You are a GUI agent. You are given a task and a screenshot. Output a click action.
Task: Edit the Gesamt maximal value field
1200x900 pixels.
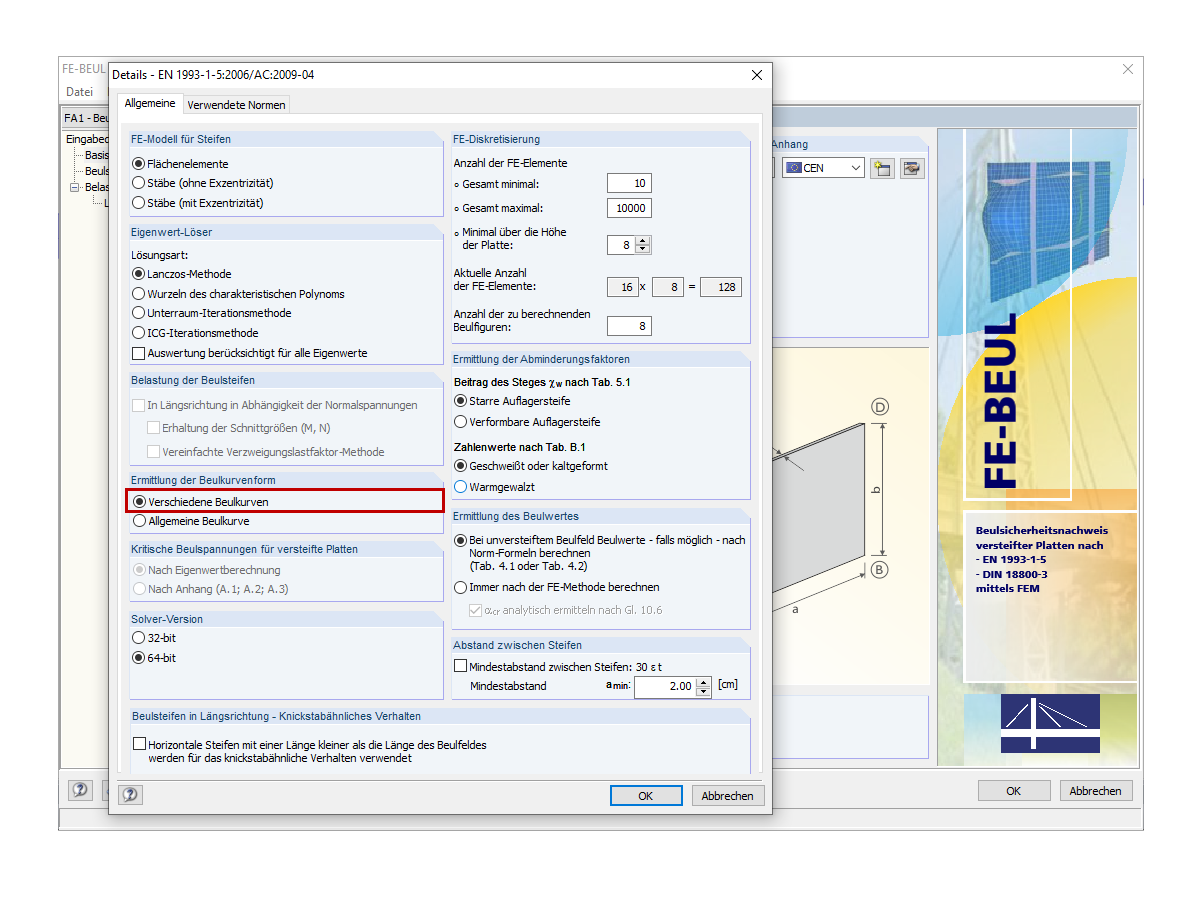click(x=630, y=208)
